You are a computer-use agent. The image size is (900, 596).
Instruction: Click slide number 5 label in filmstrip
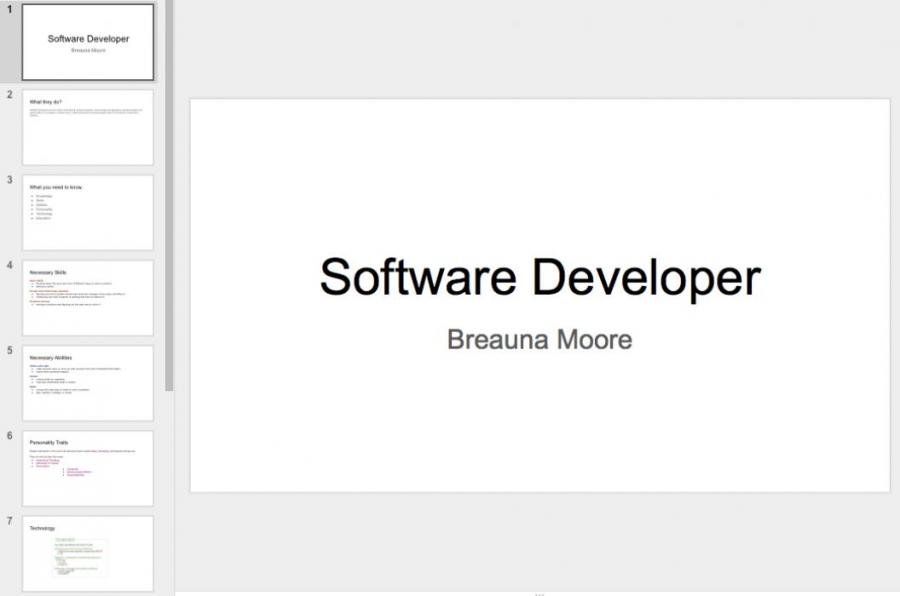[9, 351]
